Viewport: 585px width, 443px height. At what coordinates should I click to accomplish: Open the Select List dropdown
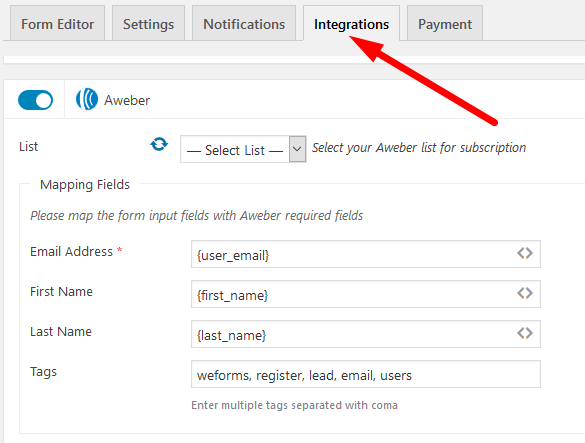tap(243, 149)
